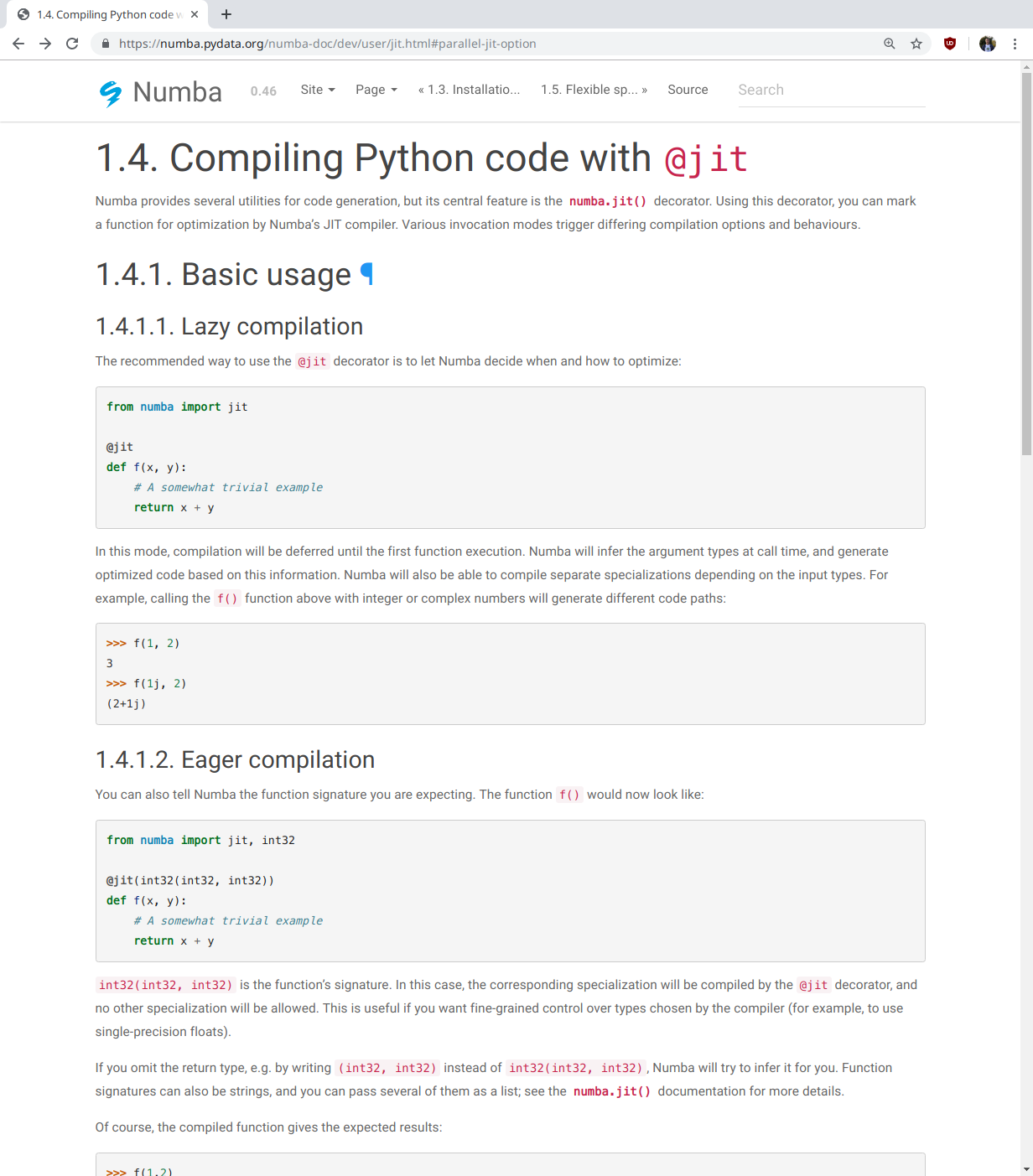Click the vertical scrollbar thumb
The width and height of the screenshot is (1033, 1176).
click(x=1026, y=264)
